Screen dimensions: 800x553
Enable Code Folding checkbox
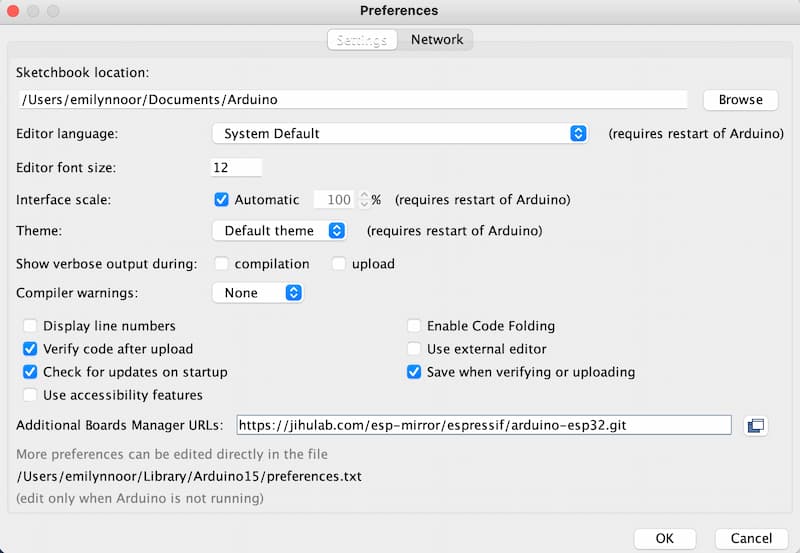coord(414,326)
